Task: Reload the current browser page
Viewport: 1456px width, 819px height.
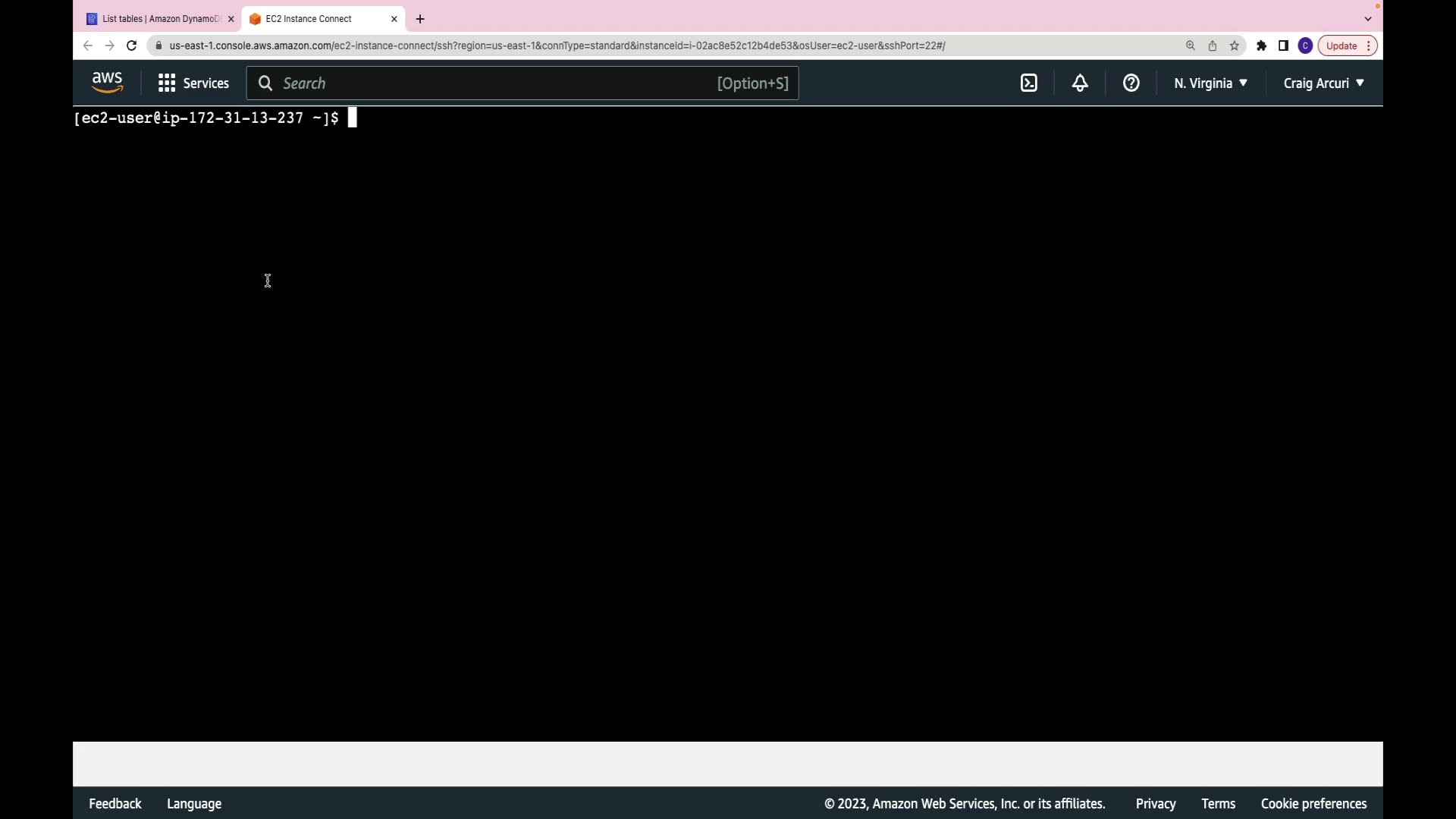Action: [131, 46]
